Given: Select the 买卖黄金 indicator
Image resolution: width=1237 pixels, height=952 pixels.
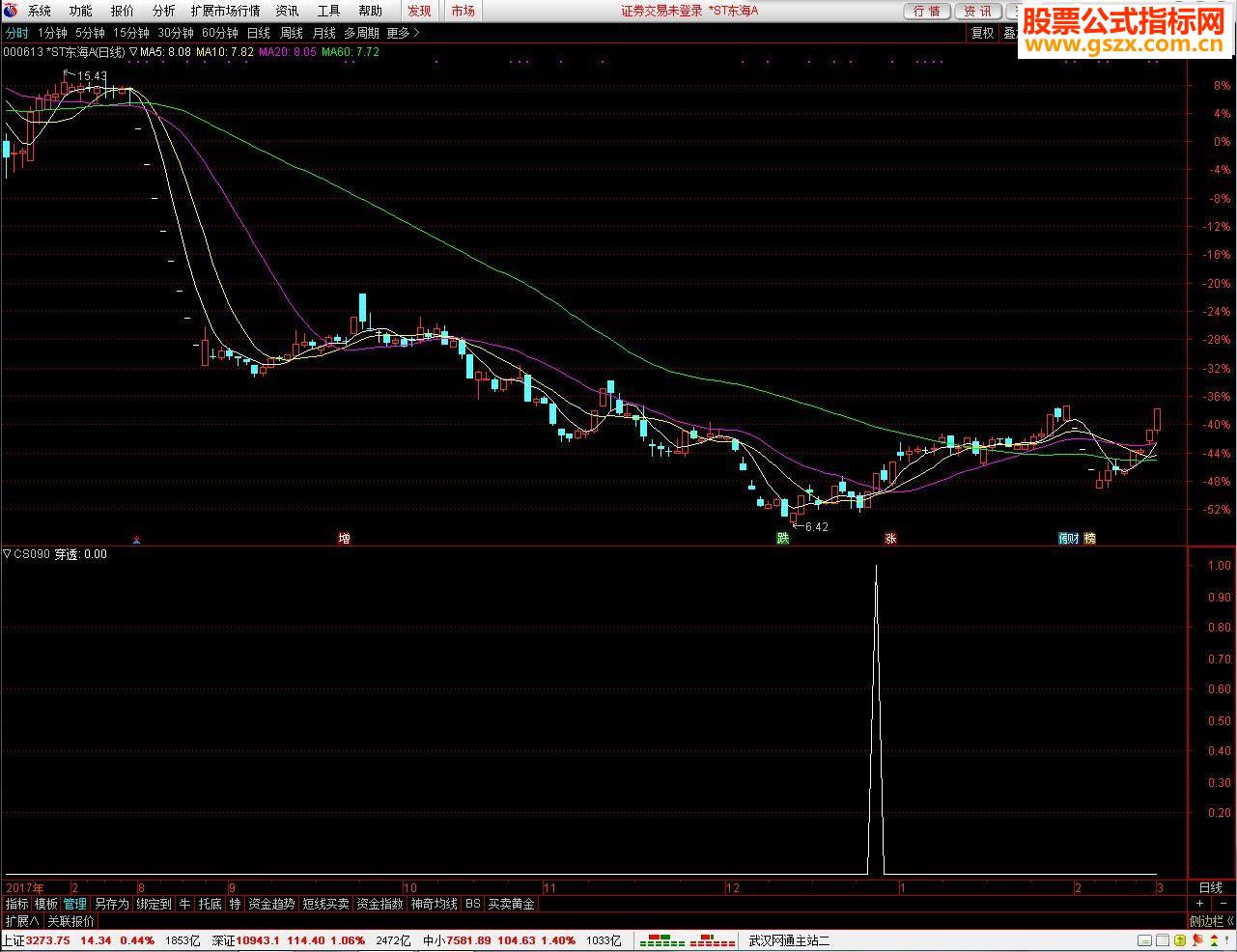Looking at the screenshot, I should coord(511,905).
